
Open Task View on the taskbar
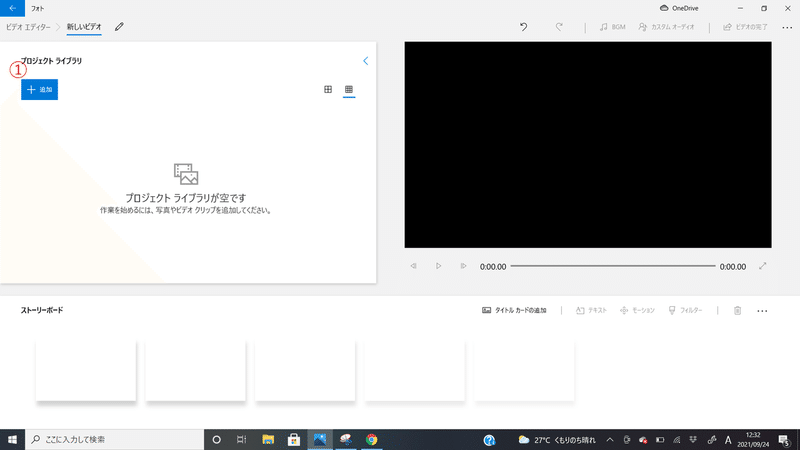pos(242,439)
